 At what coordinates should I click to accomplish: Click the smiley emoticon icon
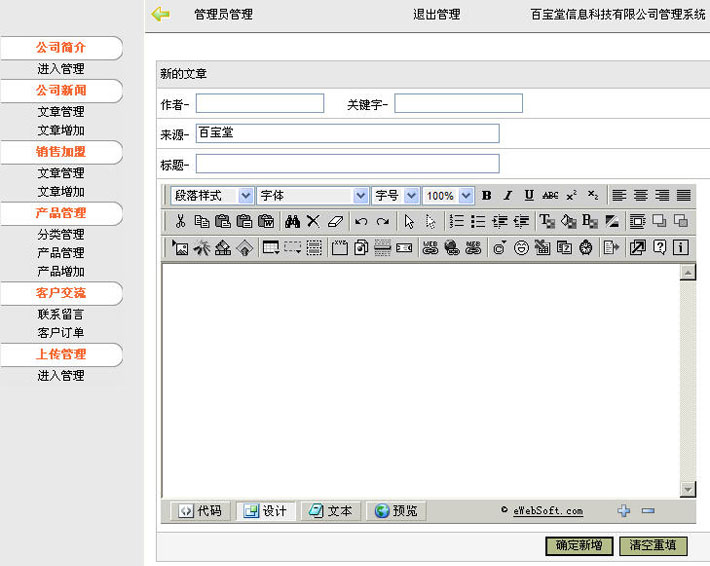(521, 248)
